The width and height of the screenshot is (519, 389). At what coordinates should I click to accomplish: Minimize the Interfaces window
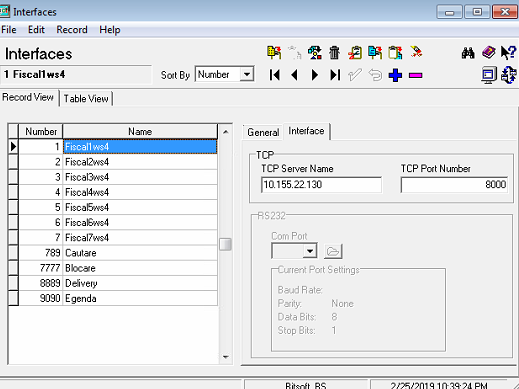click(x=449, y=12)
